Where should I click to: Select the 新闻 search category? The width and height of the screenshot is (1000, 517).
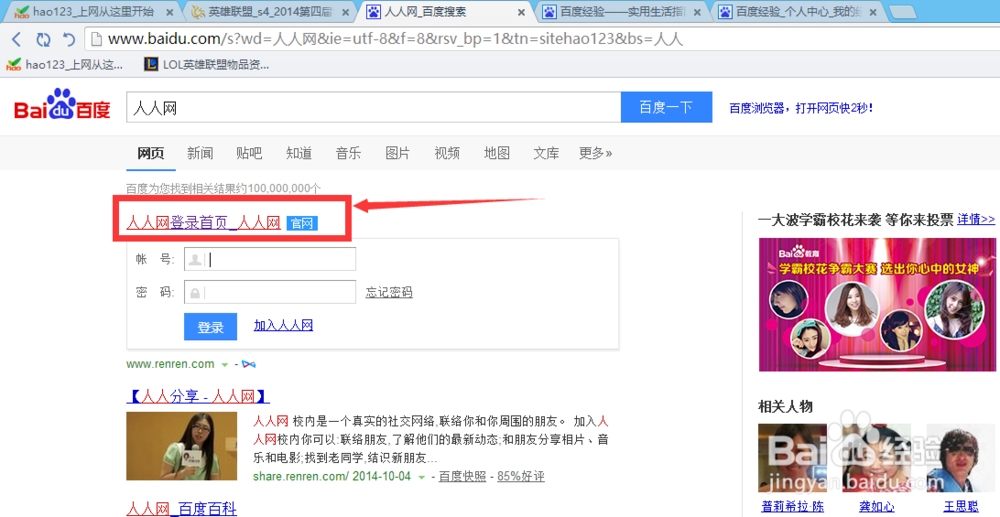point(200,153)
